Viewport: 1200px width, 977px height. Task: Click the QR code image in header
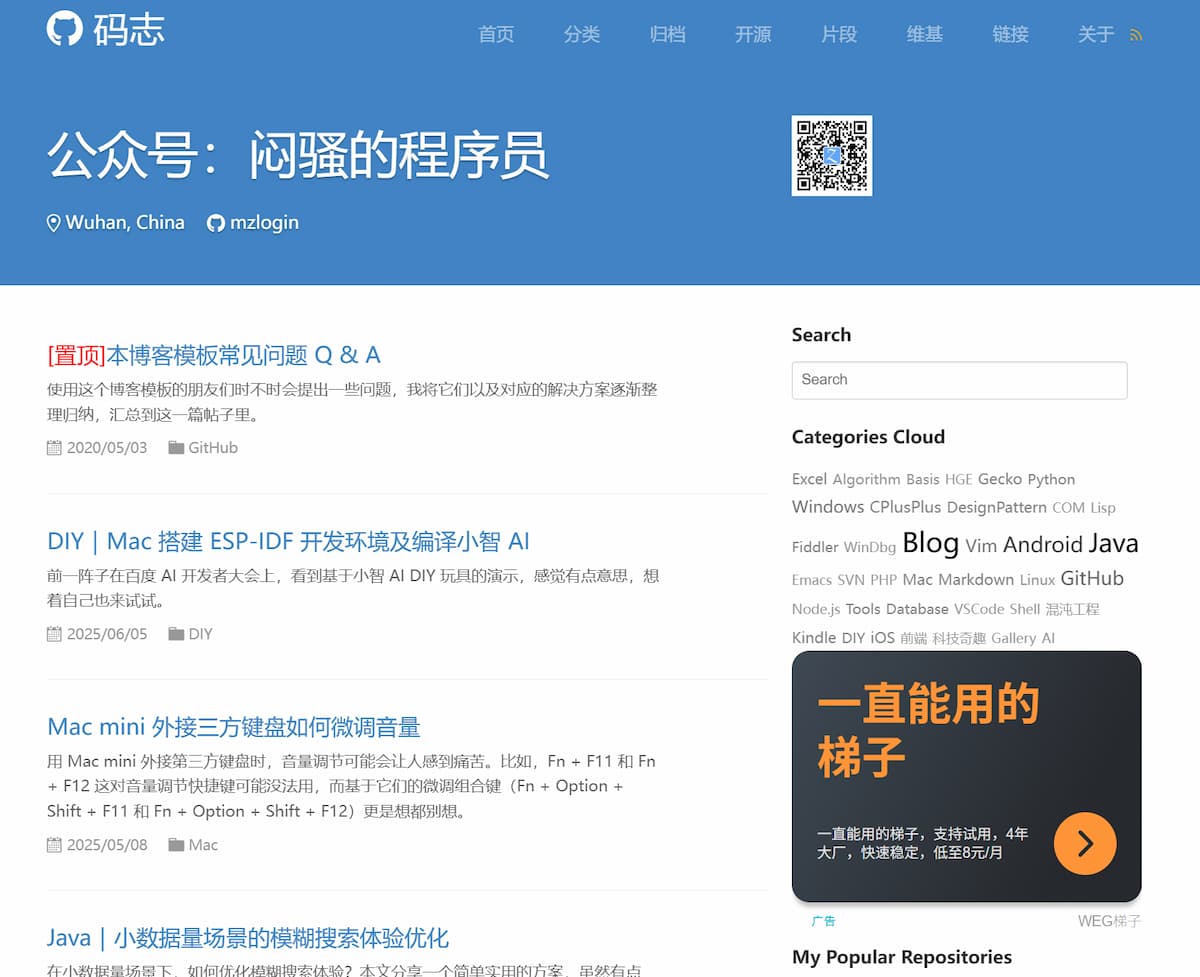831,156
